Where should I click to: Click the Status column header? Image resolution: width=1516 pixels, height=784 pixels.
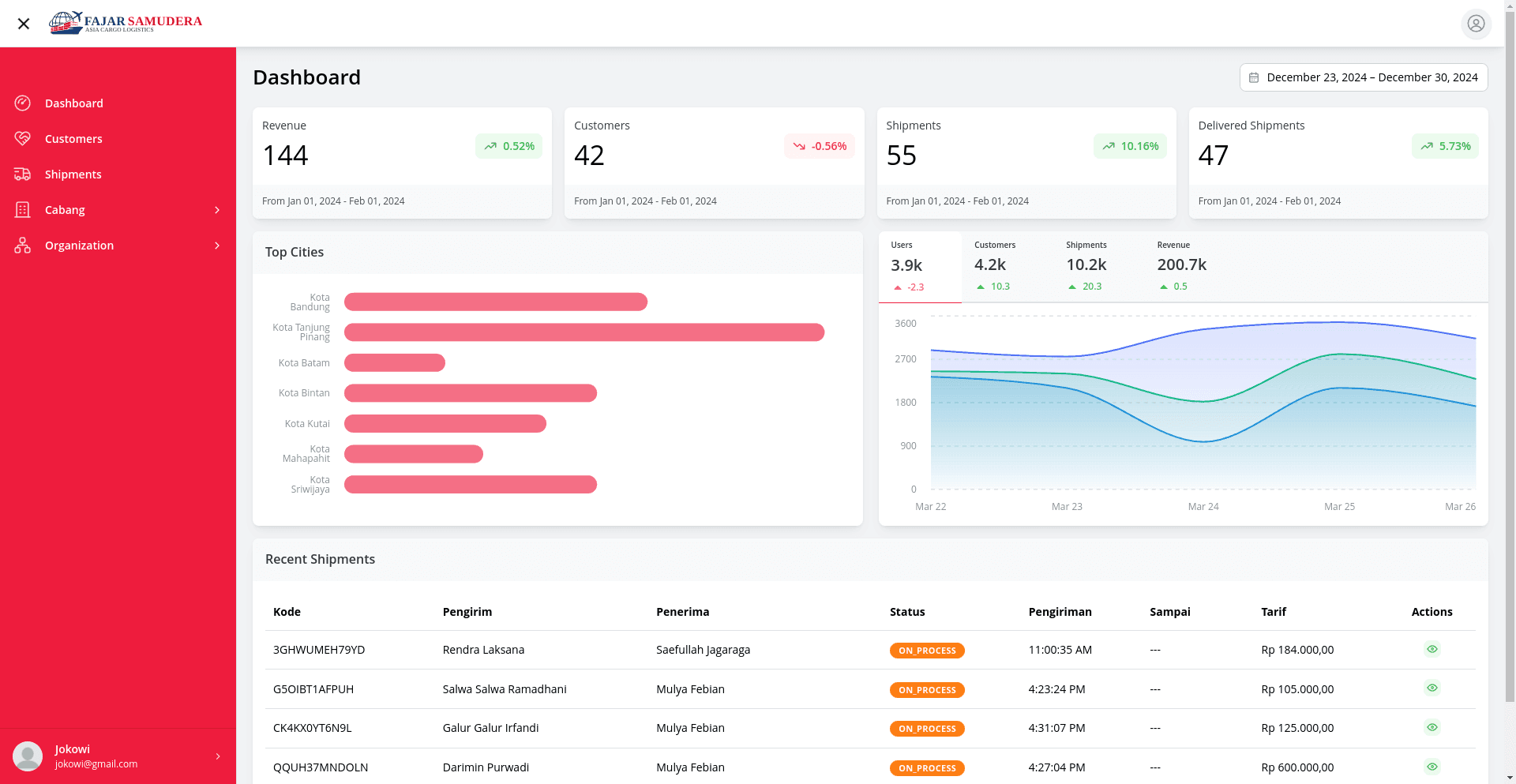[x=907, y=612]
